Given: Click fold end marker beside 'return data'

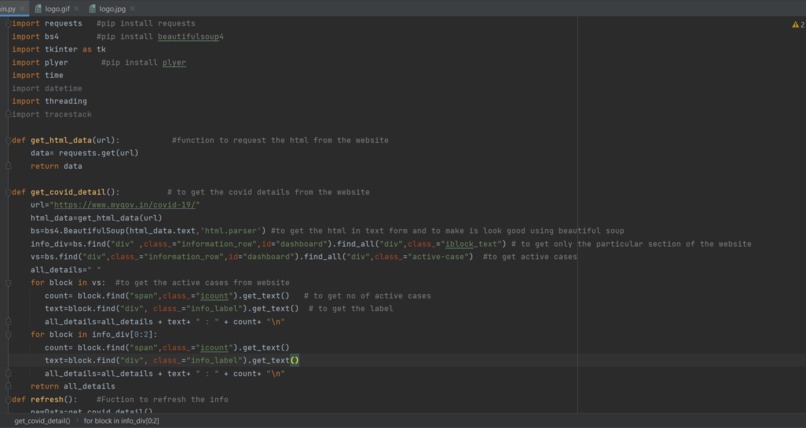Looking at the screenshot, I should pyautogui.click(x=8, y=166).
